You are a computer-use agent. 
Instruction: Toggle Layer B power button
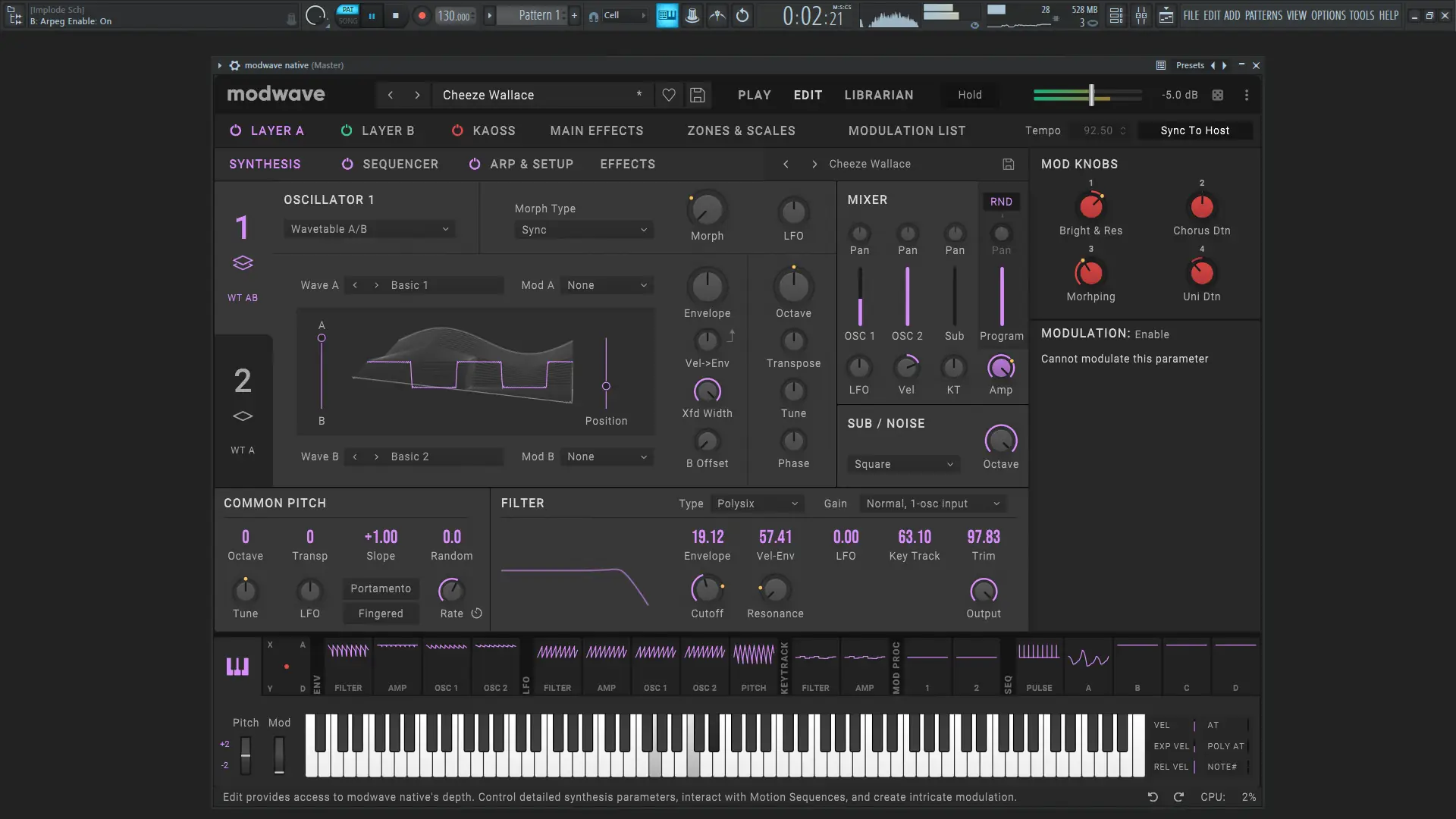[347, 130]
